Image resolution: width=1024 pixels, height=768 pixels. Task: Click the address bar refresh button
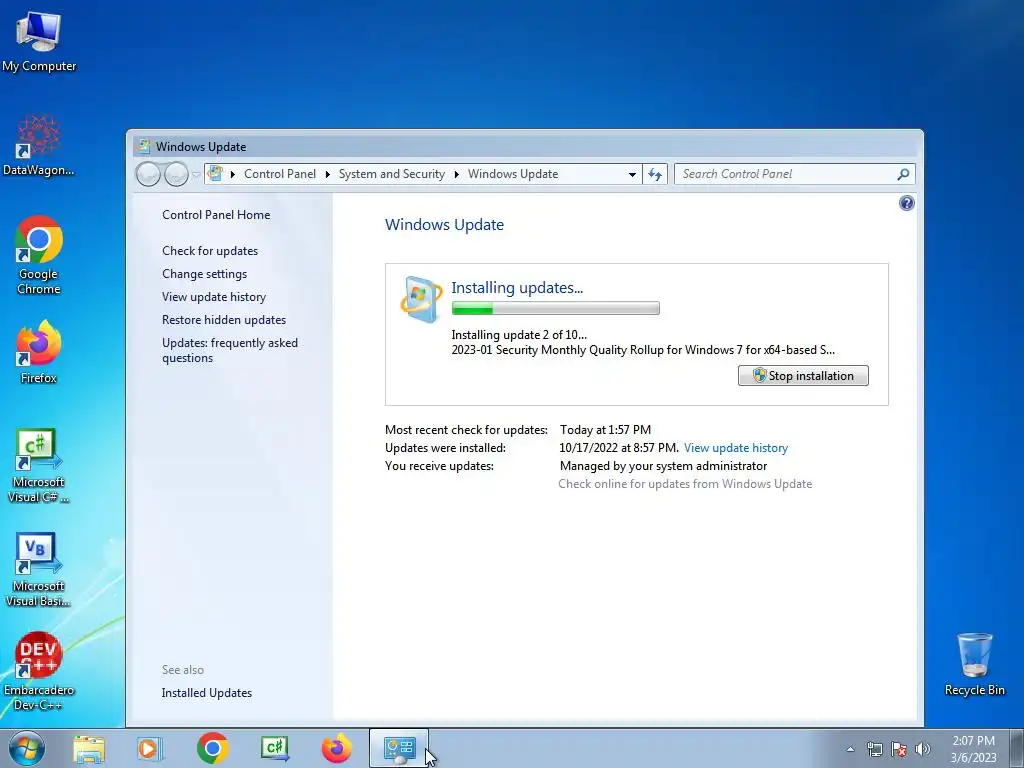(655, 174)
